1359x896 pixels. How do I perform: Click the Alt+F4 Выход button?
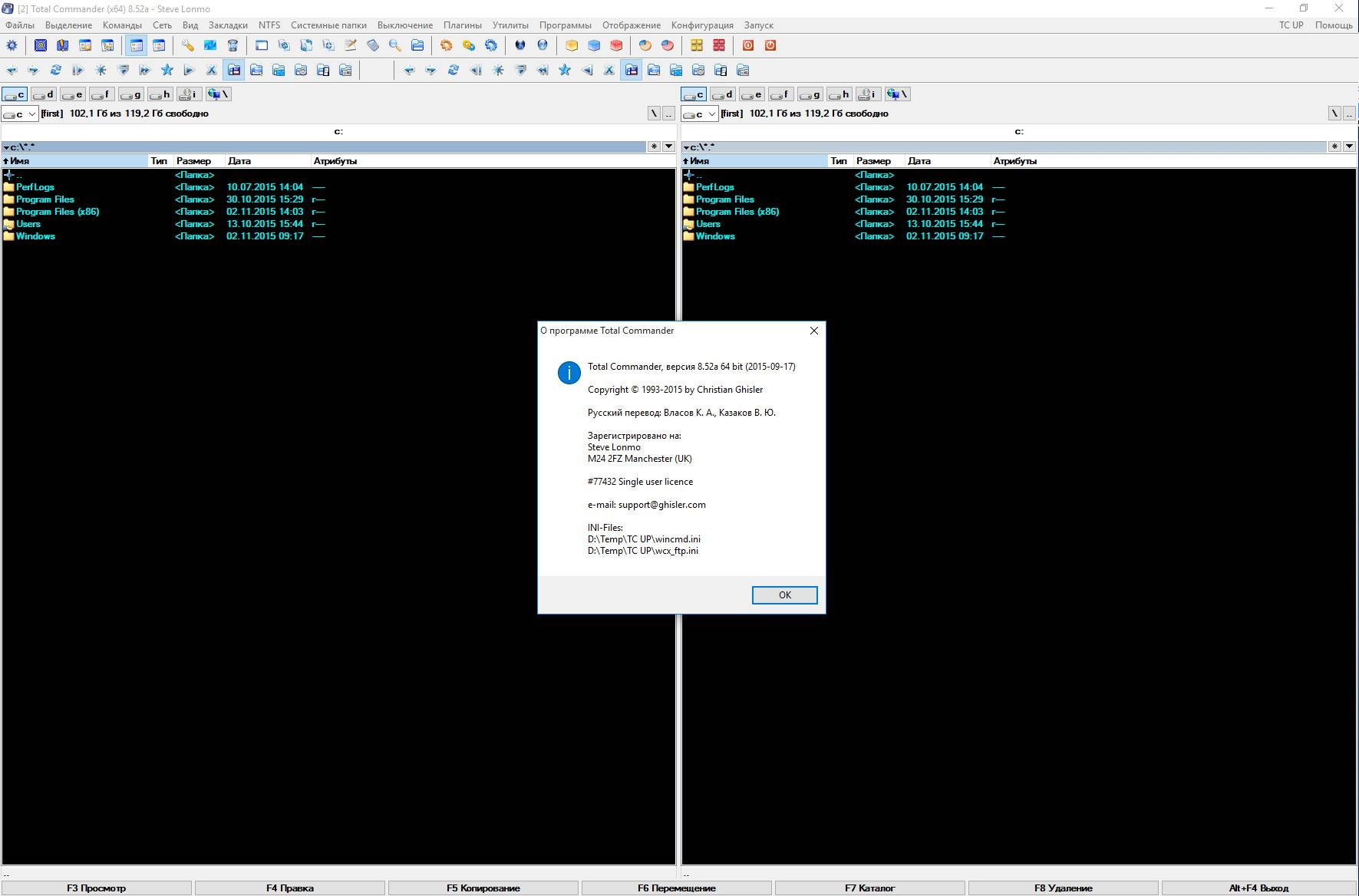click(1258, 888)
